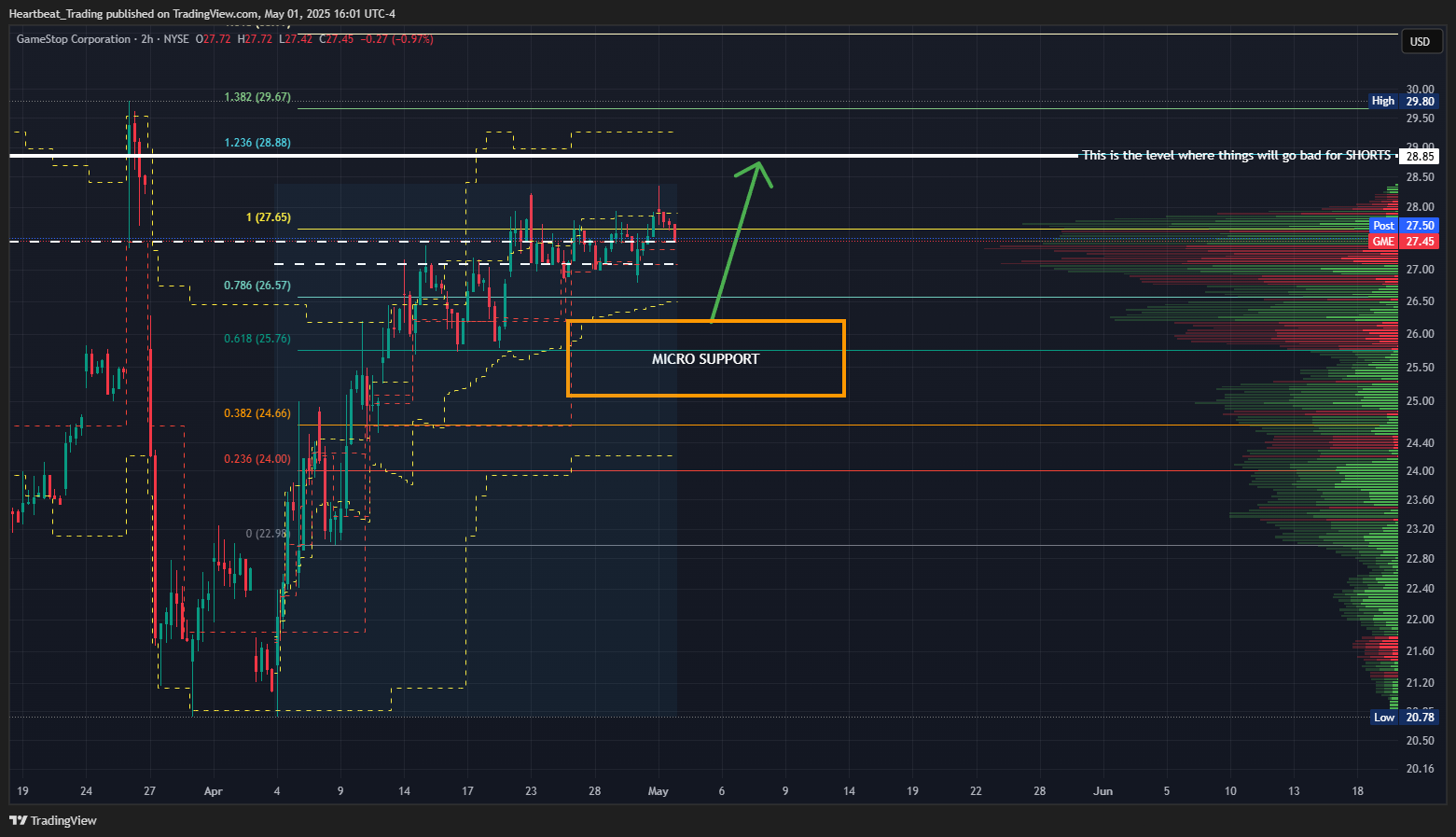Select the 0.618 (25.76) Fibonacci label
The height and width of the screenshot is (837, 1456).
pos(257,339)
